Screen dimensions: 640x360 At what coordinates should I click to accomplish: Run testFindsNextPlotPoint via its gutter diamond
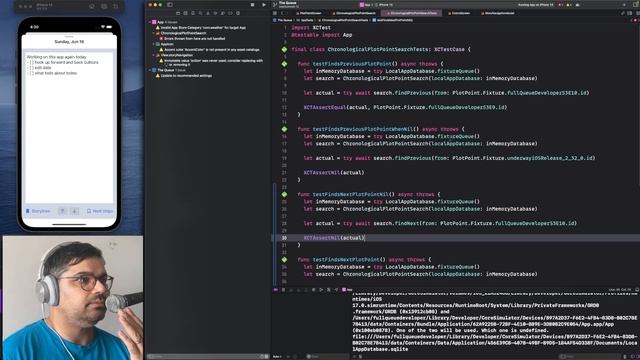click(x=284, y=260)
